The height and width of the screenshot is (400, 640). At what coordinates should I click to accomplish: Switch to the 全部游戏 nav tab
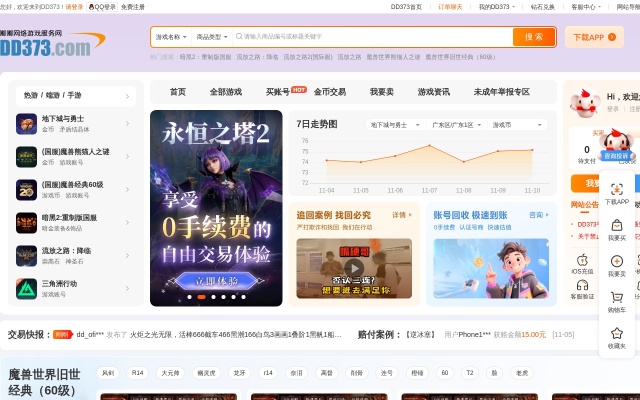(225, 92)
